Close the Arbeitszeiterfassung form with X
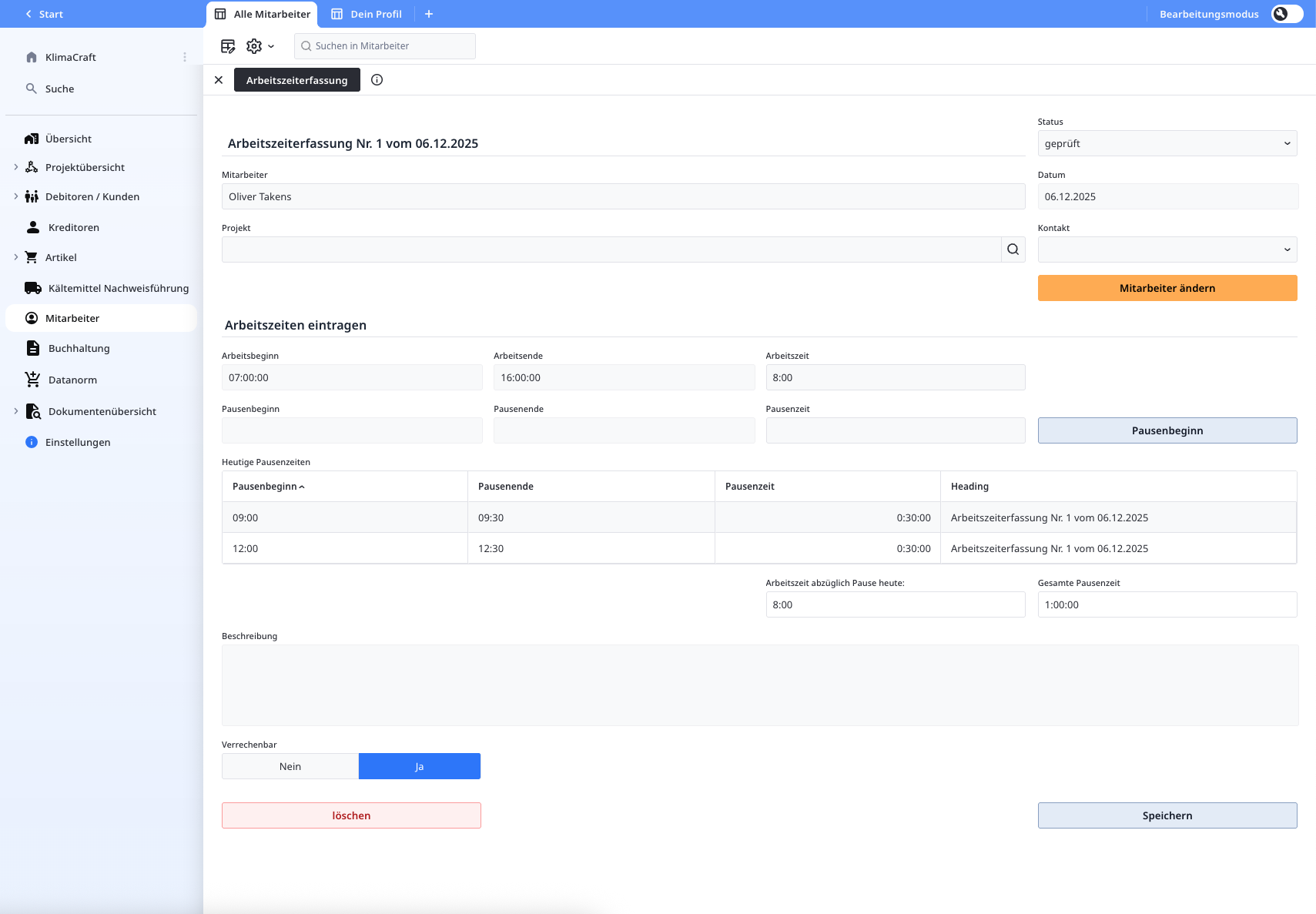 point(219,80)
